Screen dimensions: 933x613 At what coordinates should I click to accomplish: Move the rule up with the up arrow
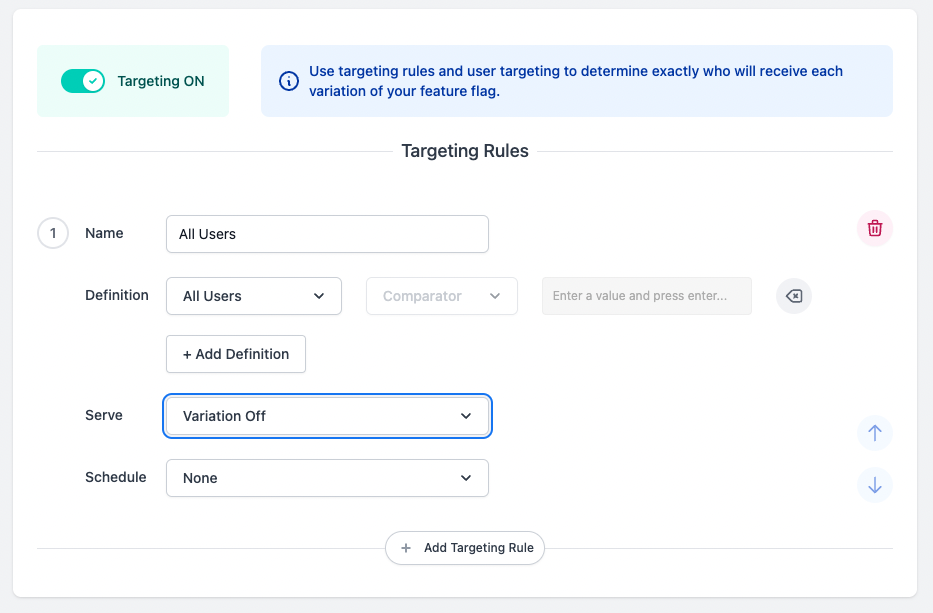874,433
